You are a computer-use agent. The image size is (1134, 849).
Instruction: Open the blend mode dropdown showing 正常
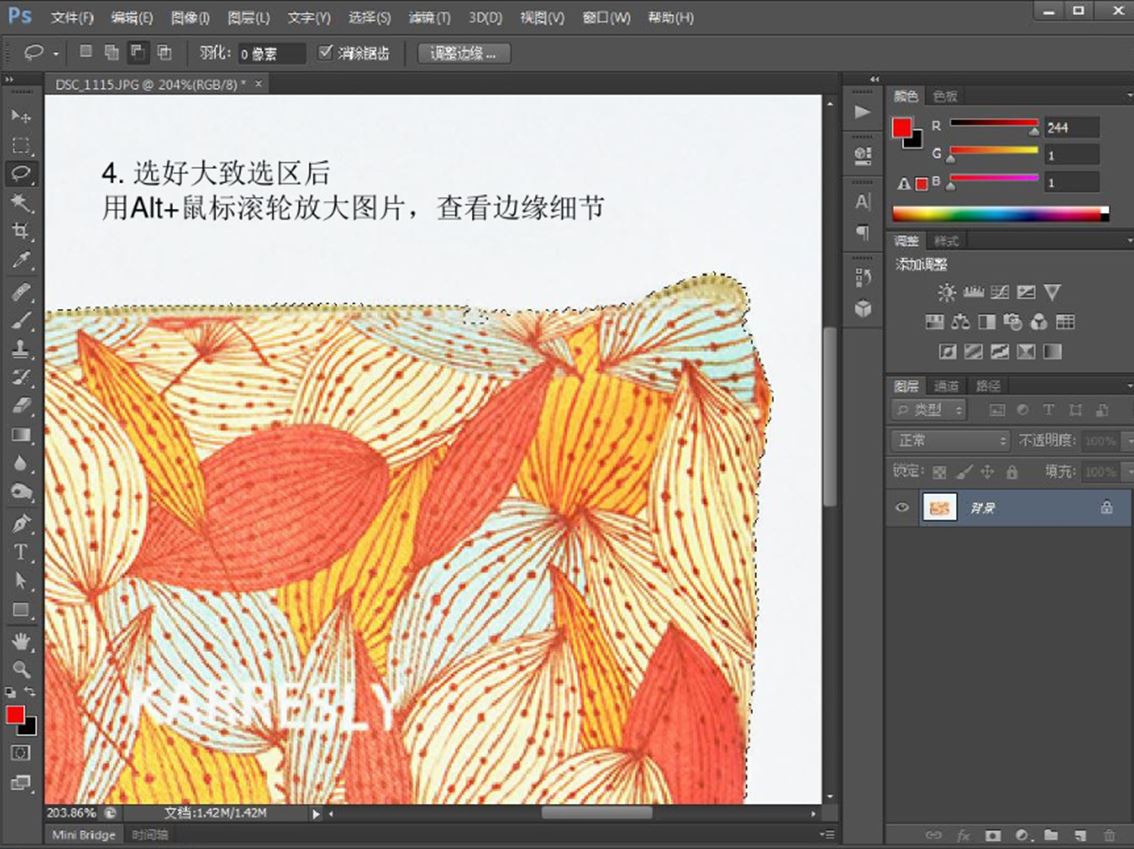tap(949, 441)
